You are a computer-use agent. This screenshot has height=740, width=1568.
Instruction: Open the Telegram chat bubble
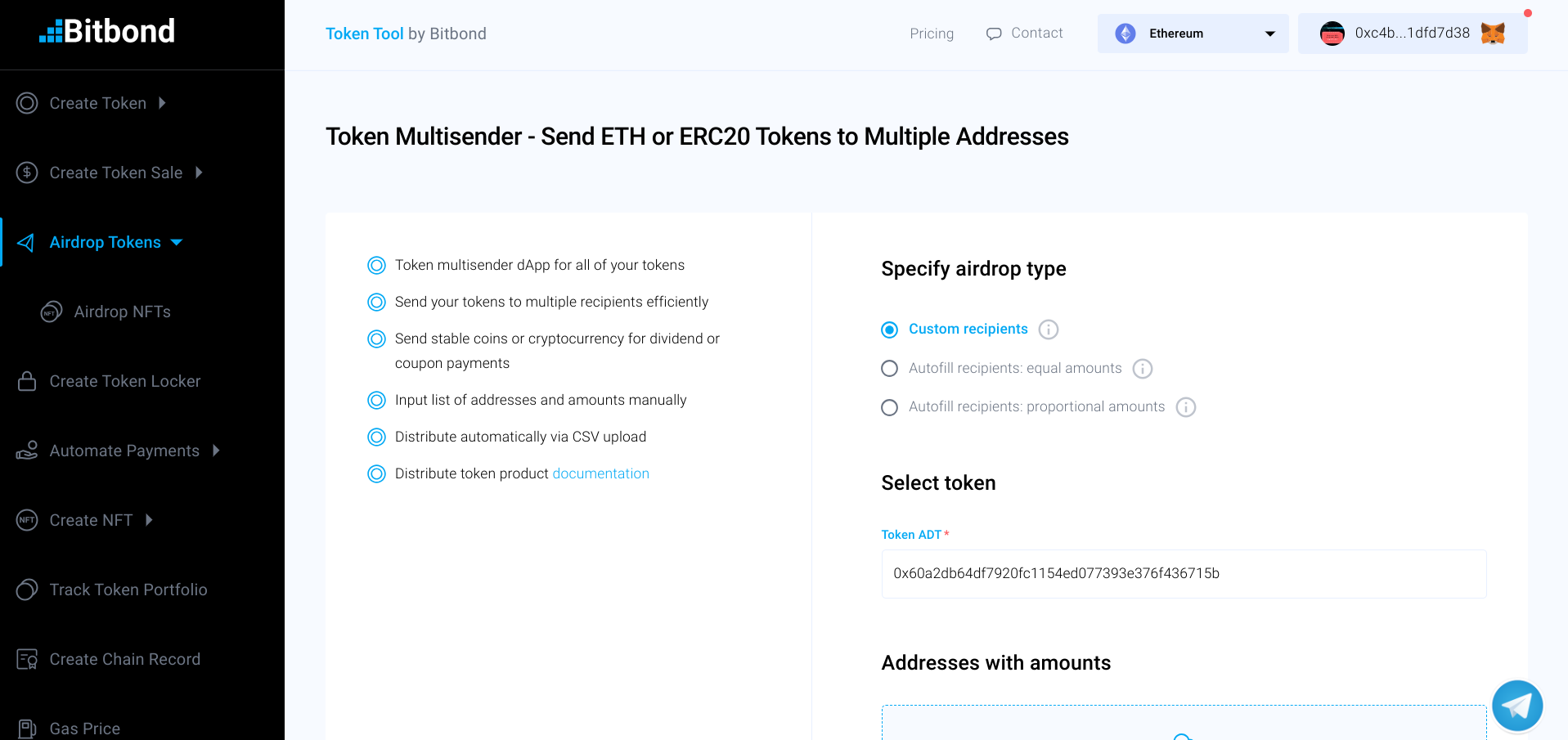(1517, 706)
